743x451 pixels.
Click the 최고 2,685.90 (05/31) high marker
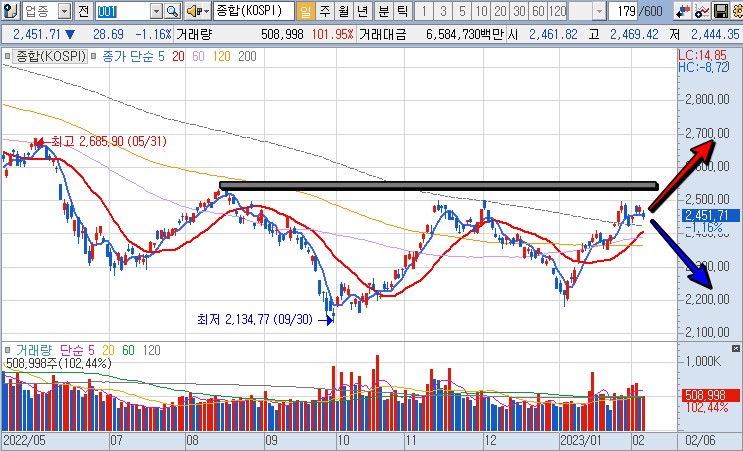pos(100,142)
